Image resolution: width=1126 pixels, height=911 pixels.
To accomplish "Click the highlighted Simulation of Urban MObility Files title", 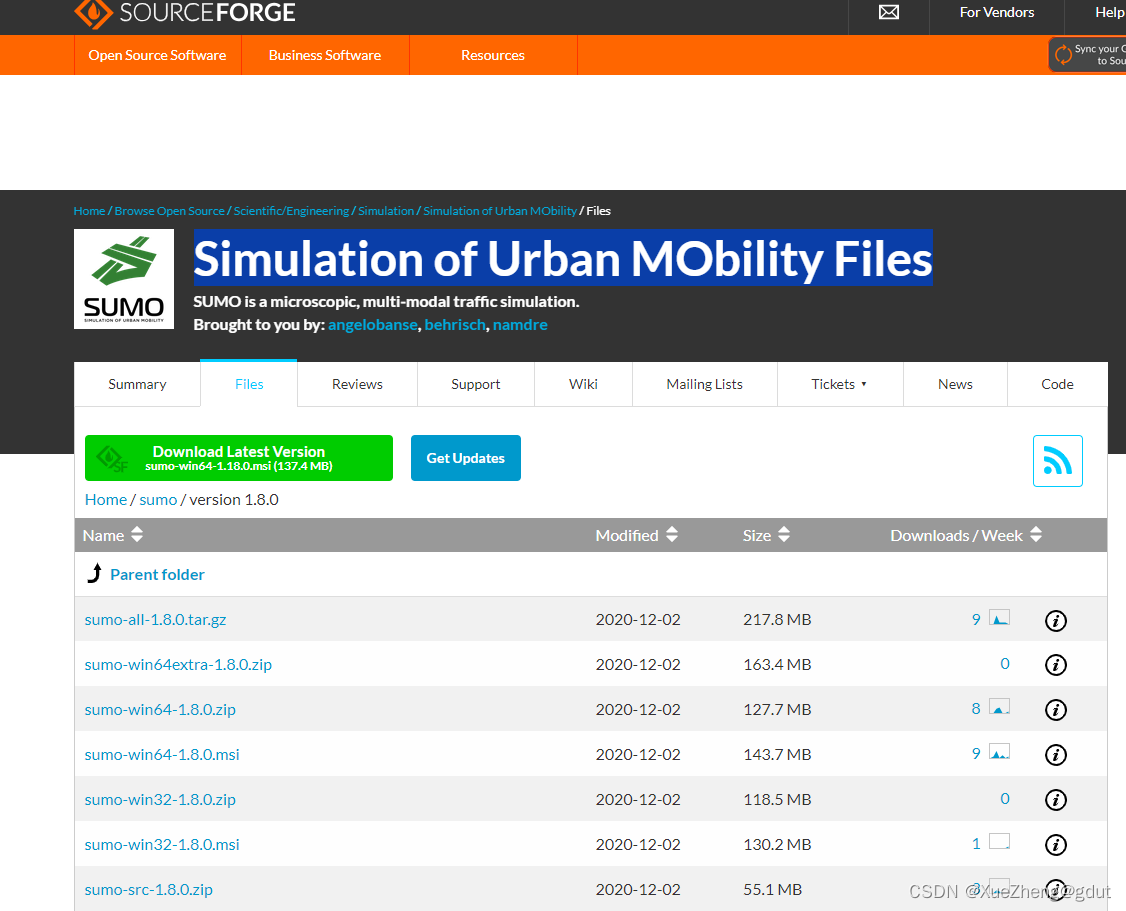I will [x=563, y=258].
